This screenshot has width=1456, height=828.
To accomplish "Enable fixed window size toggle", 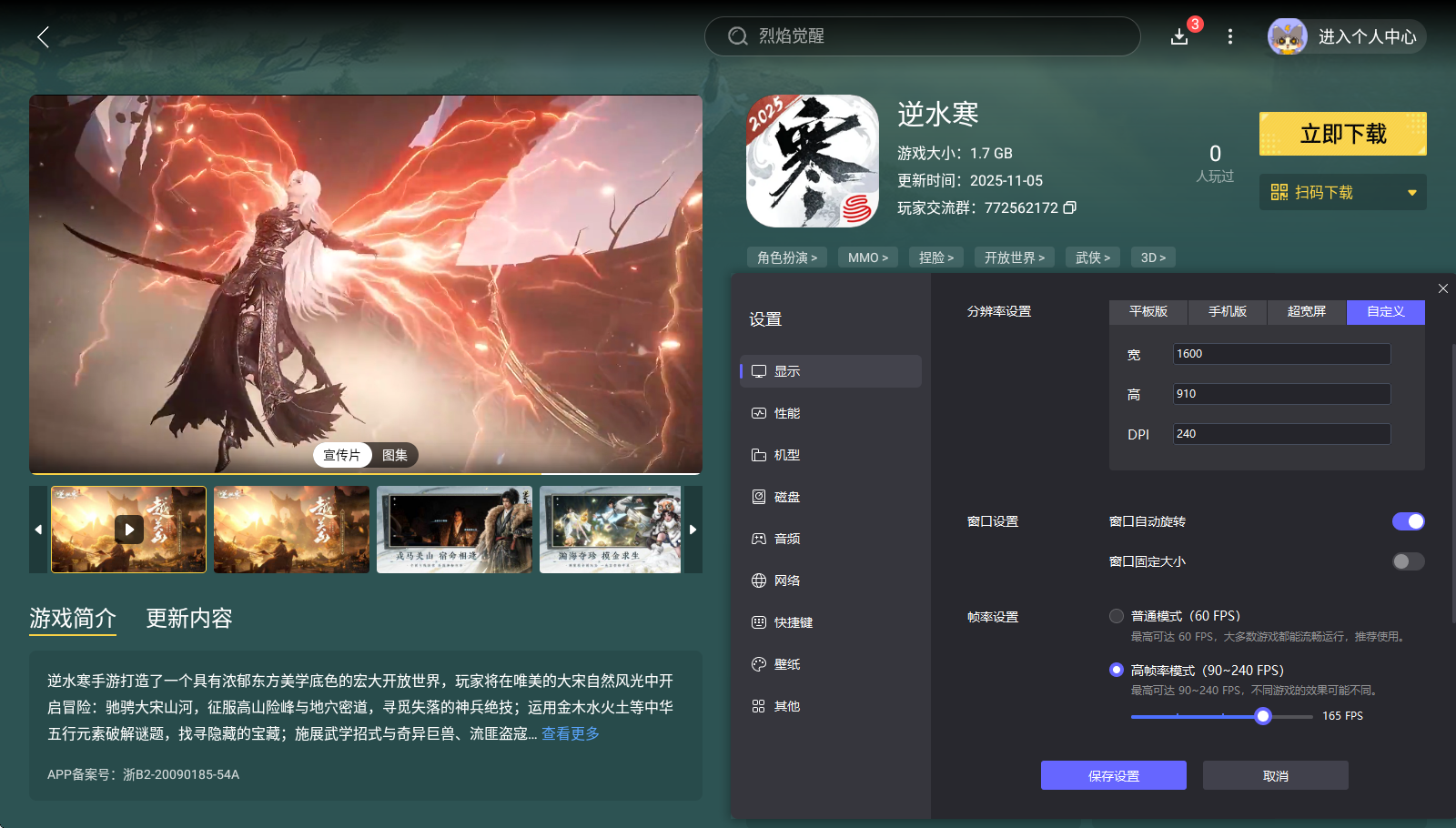I will pos(1408,561).
